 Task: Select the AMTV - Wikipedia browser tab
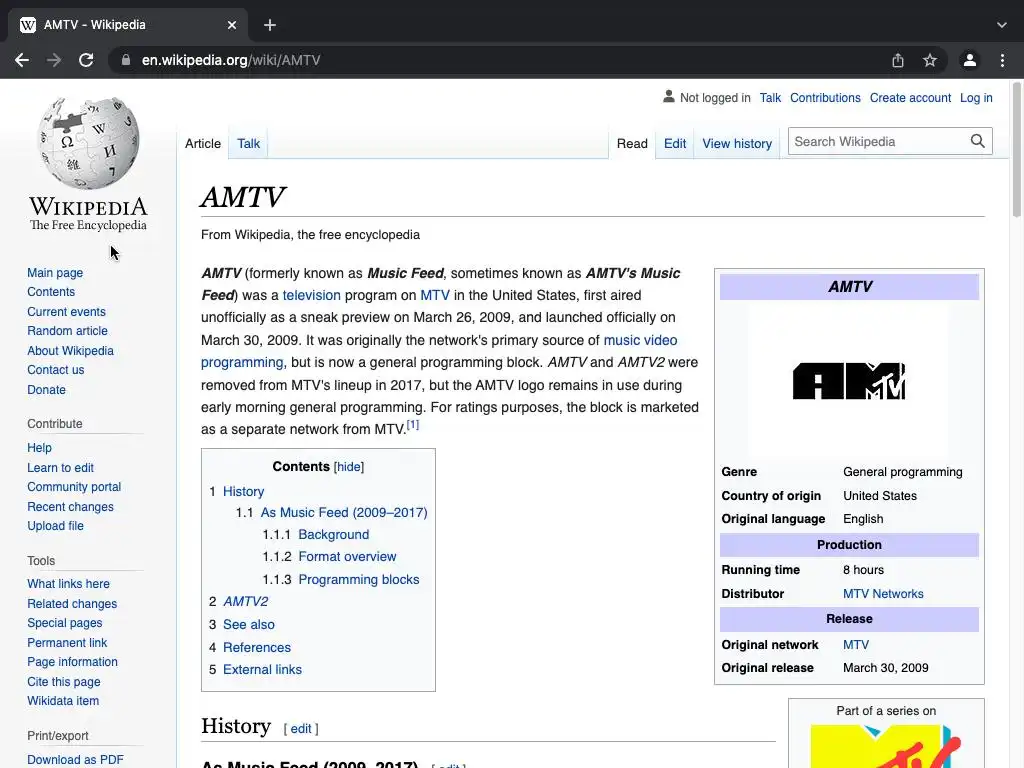127,25
